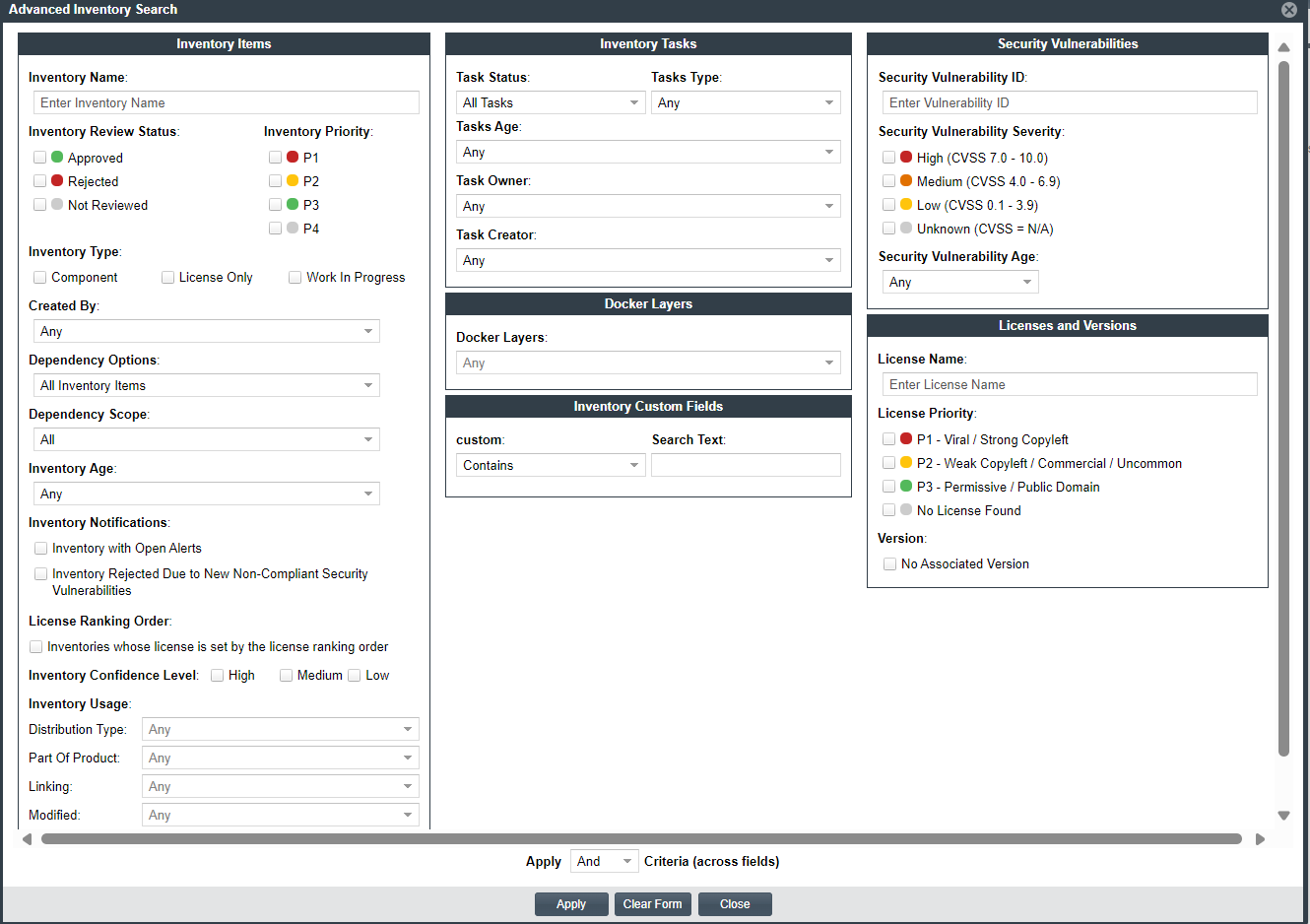This screenshot has height=924, width=1310.
Task: Open the Security Vulnerability Age dropdown
Action: click(959, 282)
